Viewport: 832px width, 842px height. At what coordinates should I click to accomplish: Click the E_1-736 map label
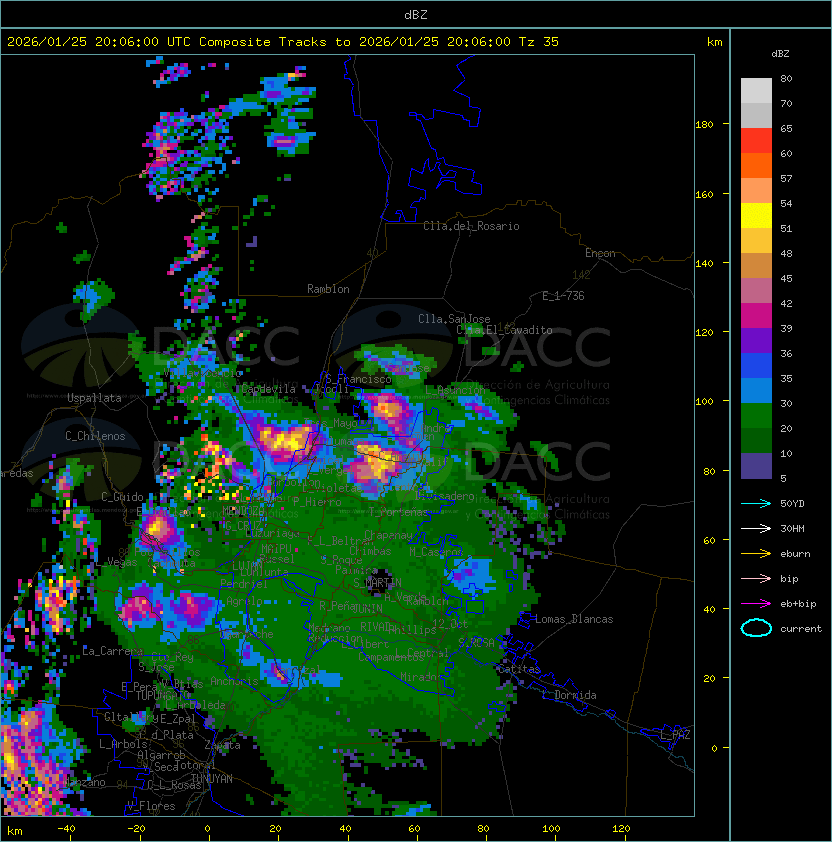pos(563,296)
